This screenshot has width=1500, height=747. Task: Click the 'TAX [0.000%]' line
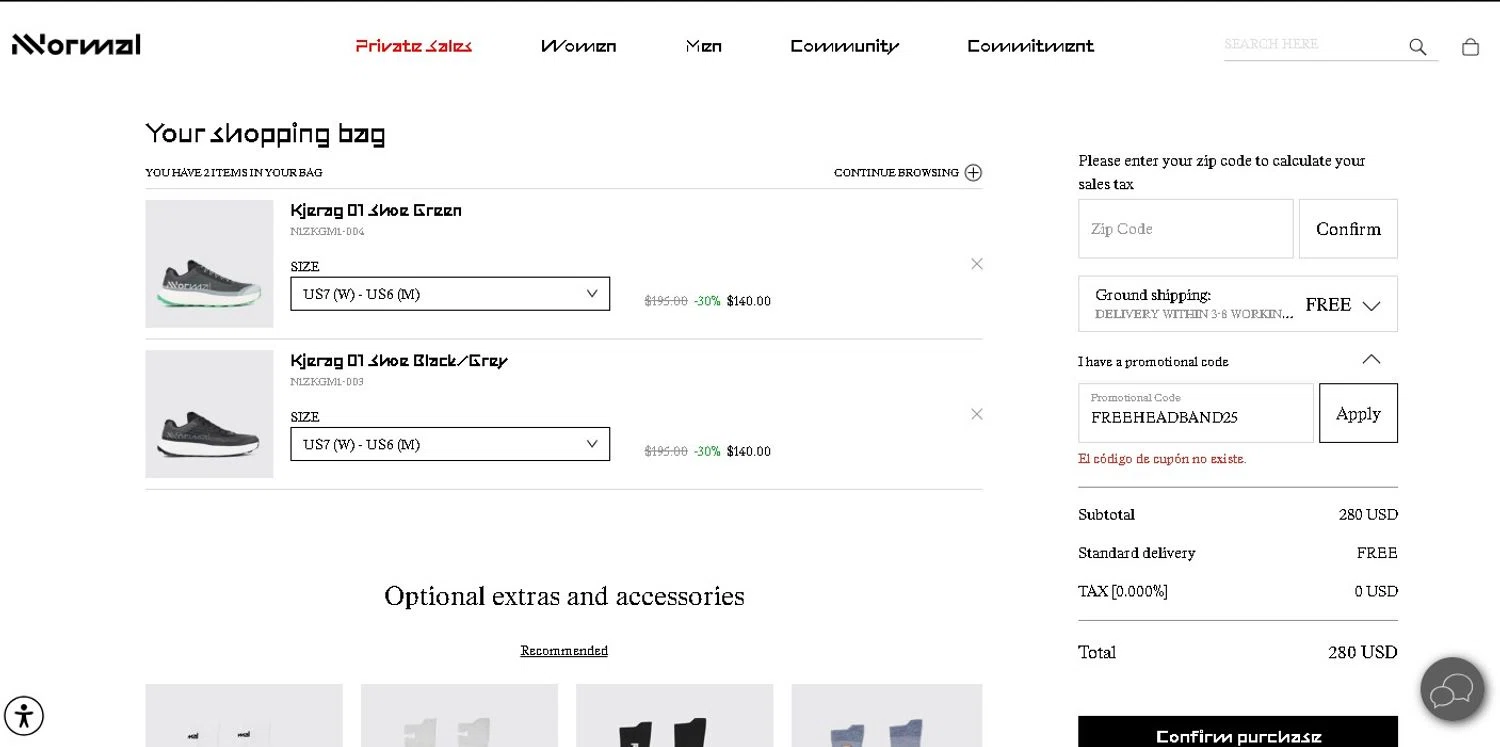point(1123,591)
